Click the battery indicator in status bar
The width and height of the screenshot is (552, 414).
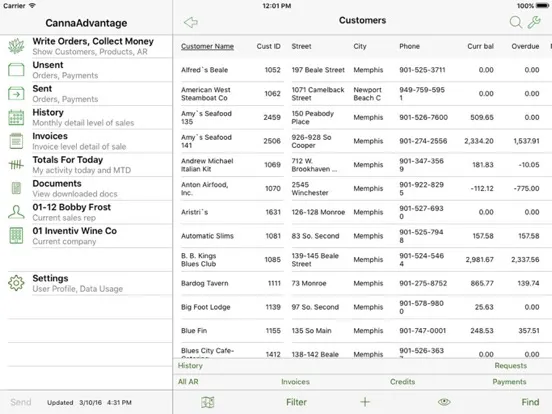[542, 6]
